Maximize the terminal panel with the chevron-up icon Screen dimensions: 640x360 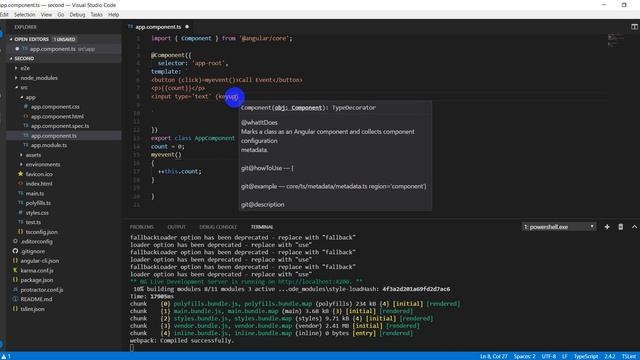click(634, 227)
